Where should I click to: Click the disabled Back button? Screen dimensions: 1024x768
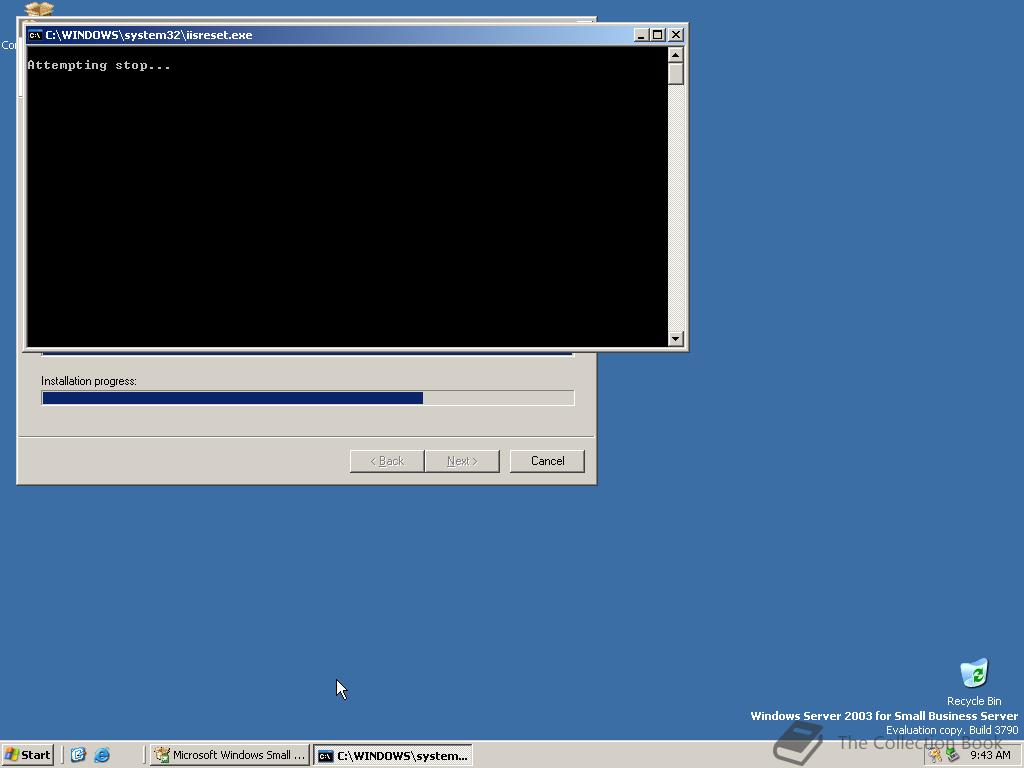[387, 461]
